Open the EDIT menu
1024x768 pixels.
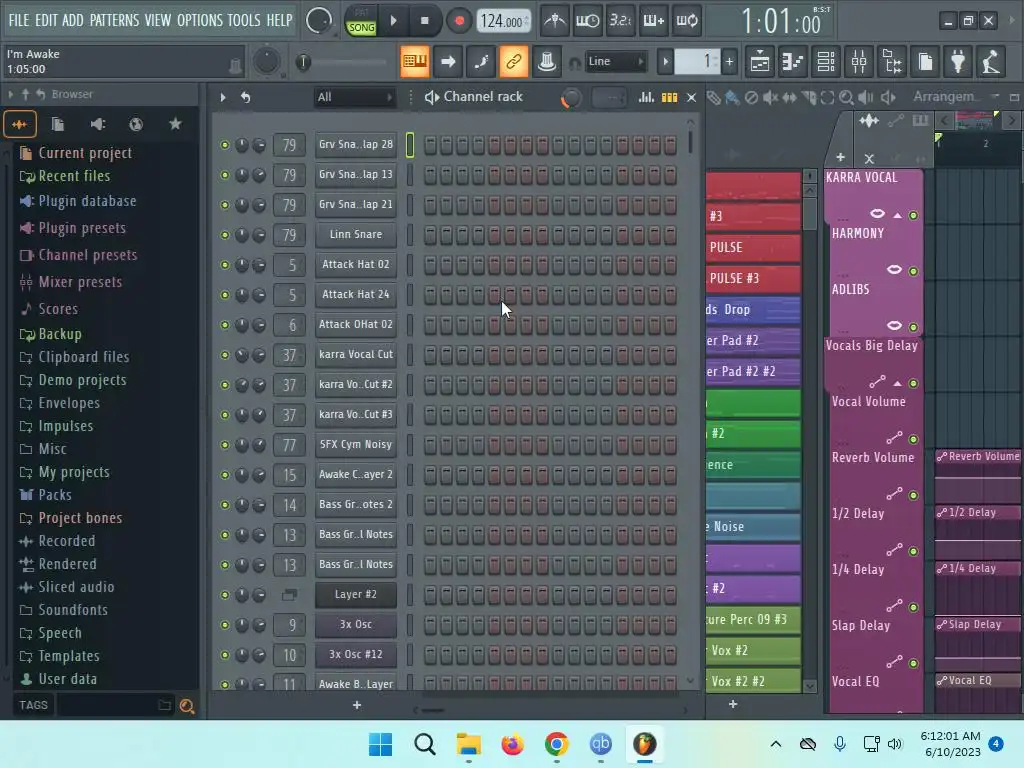click(x=46, y=20)
